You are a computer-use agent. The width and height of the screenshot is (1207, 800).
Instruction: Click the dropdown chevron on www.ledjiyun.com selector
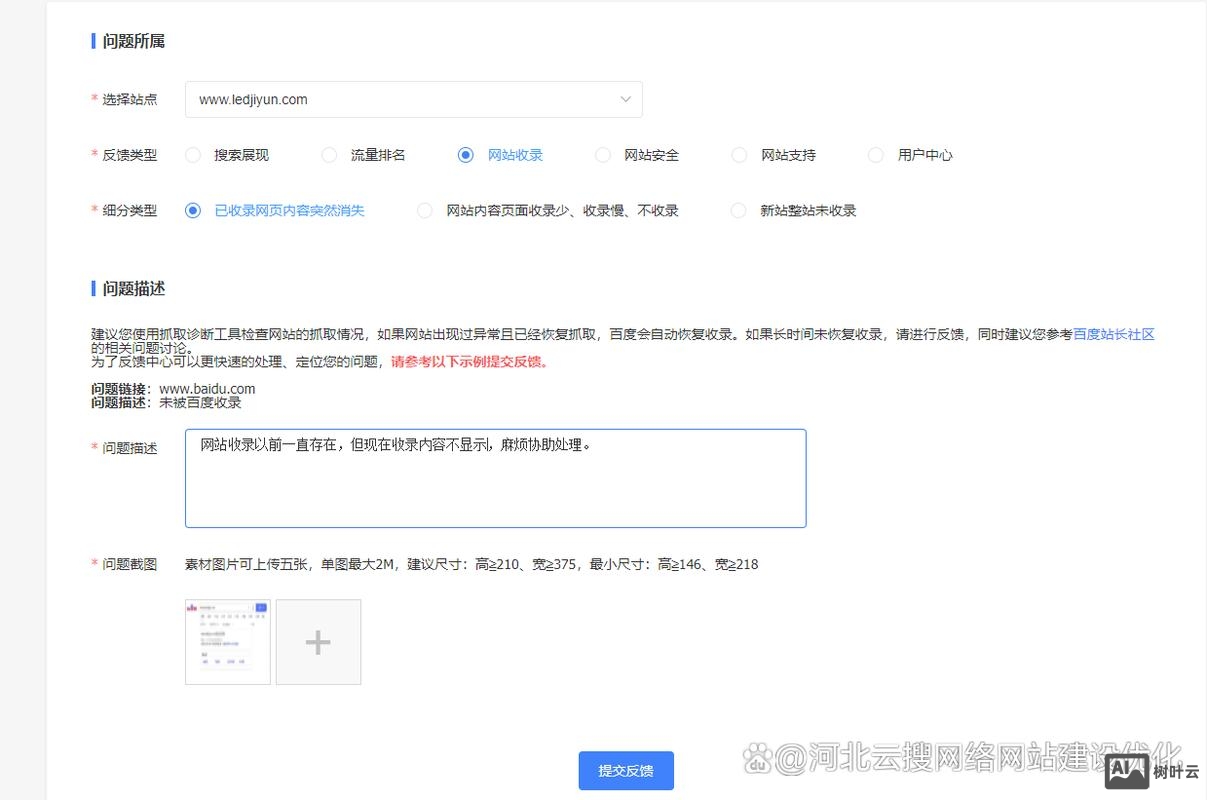626,99
